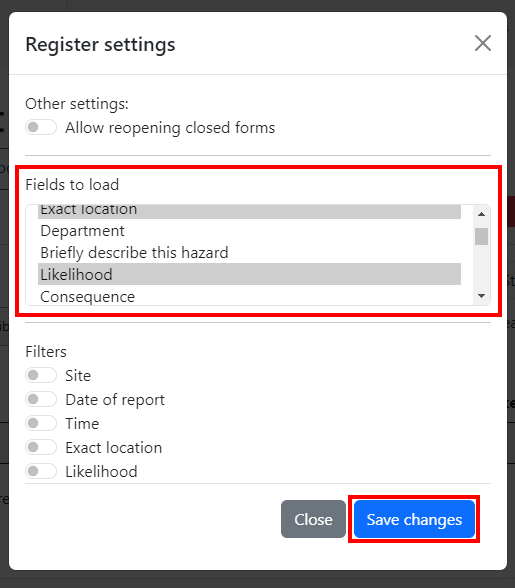Click the Register settings title text
This screenshot has height=588, width=515.
(100, 45)
